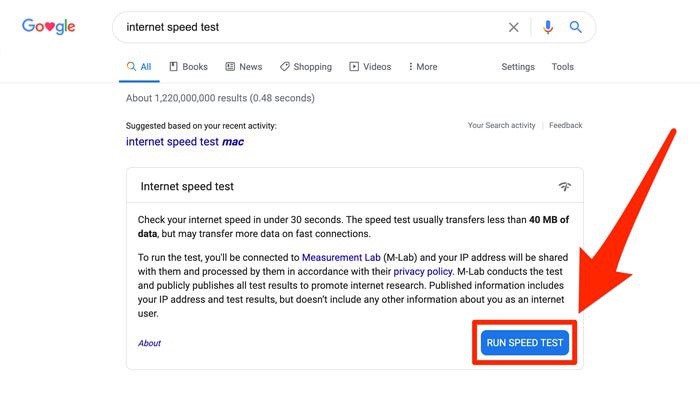The height and width of the screenshot is (393, 700).
Task: Click the Videos play icon
Action: [354, 67]
